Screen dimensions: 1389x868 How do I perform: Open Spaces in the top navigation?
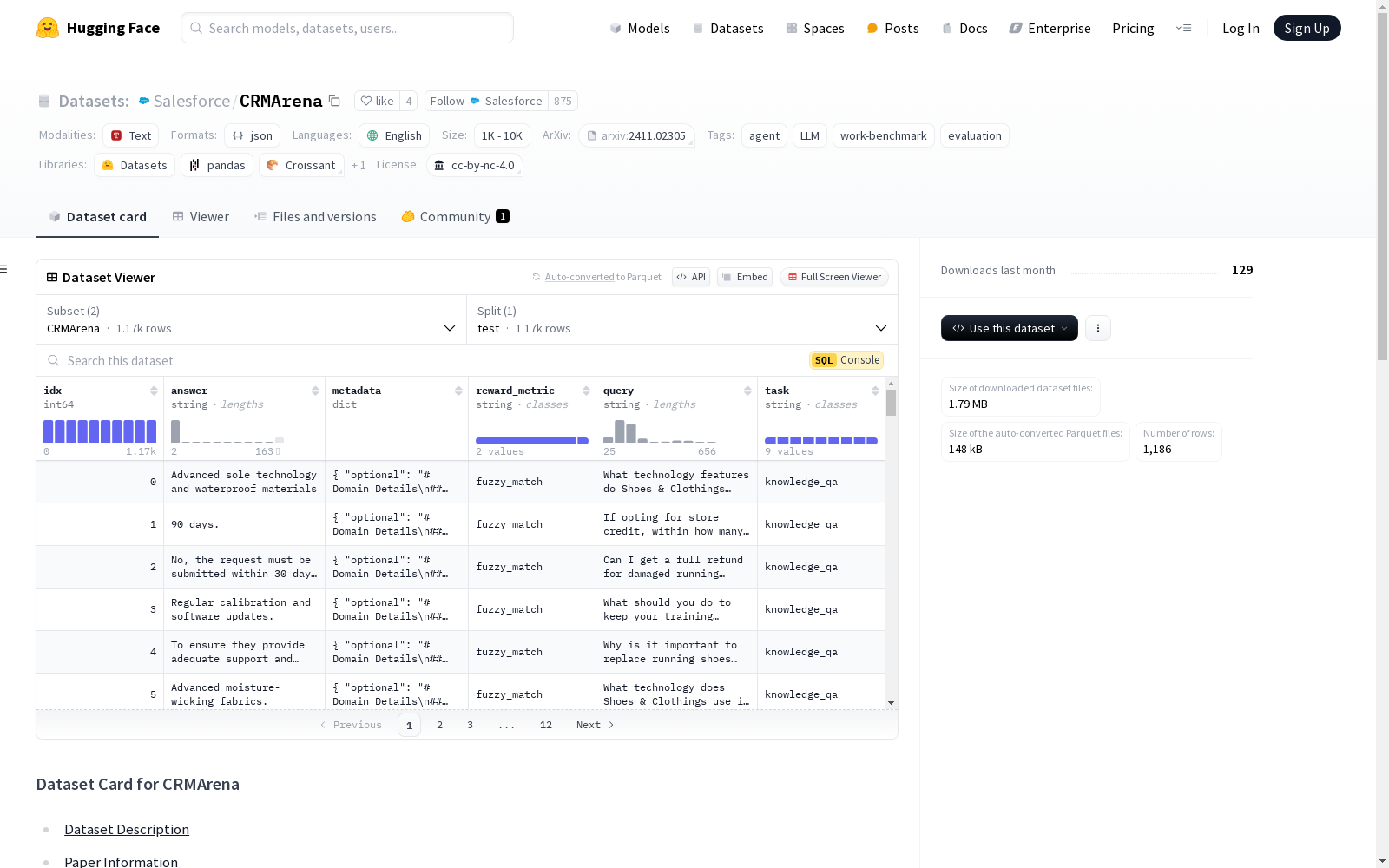point(815,28)
